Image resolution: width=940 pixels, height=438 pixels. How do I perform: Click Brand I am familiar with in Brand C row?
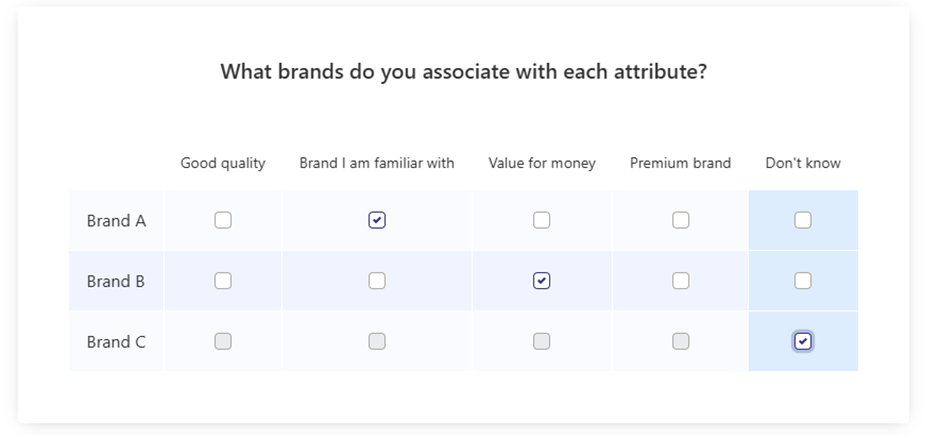point(377,341)
